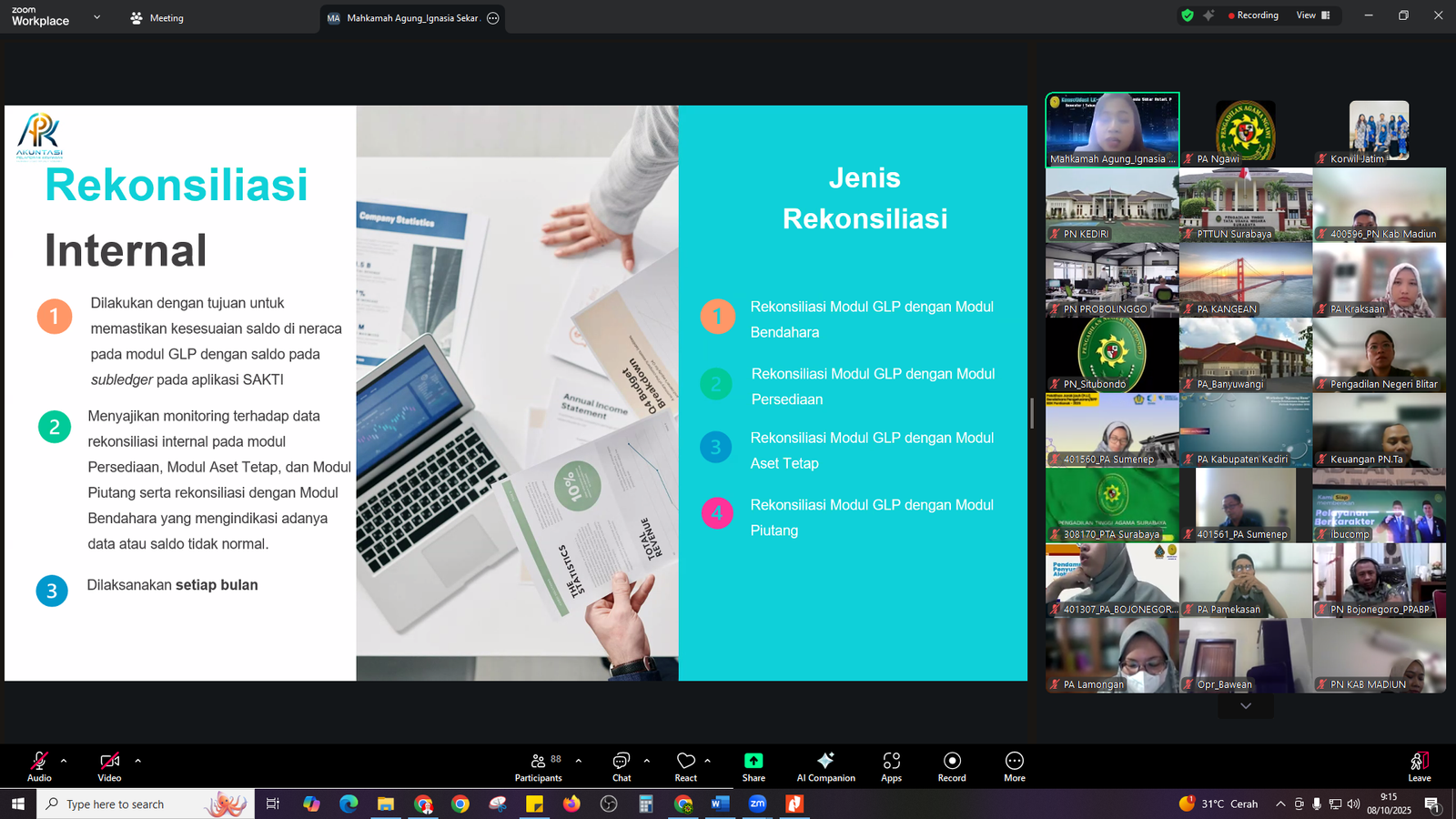Select the Mahkamah Agung_Ignasia Sekar tab
This screenshot has width=1456, height=819.
click(x=405, y=18)
